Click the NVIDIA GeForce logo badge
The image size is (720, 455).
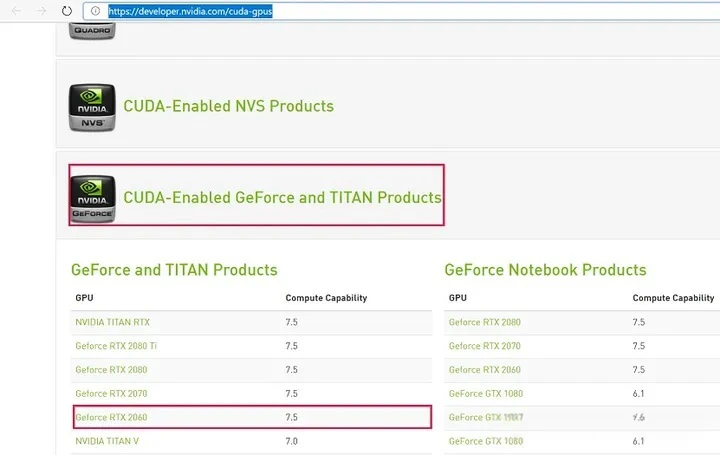[92, 198]
